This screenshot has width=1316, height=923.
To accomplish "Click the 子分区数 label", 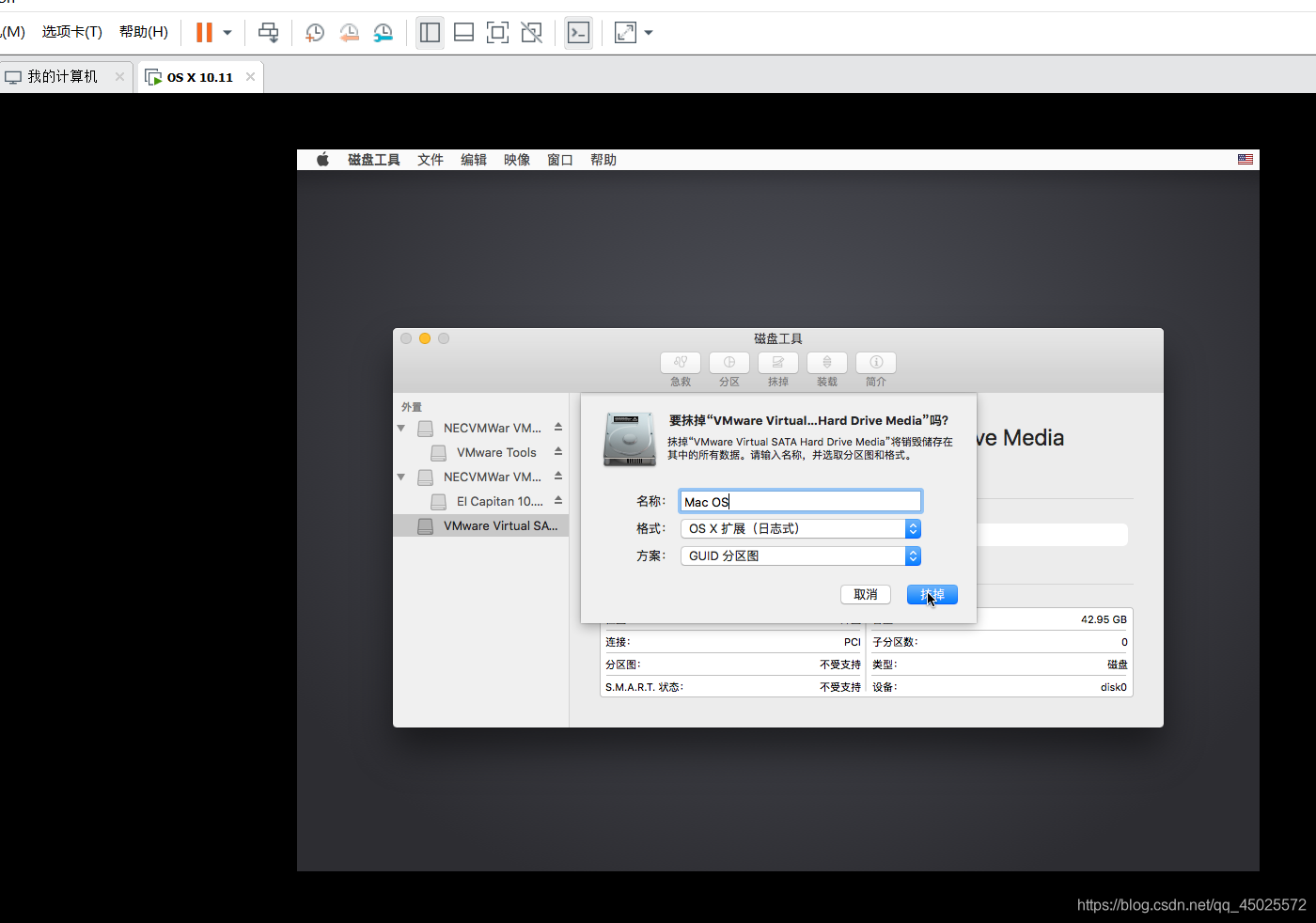I will tap(895, 642).
